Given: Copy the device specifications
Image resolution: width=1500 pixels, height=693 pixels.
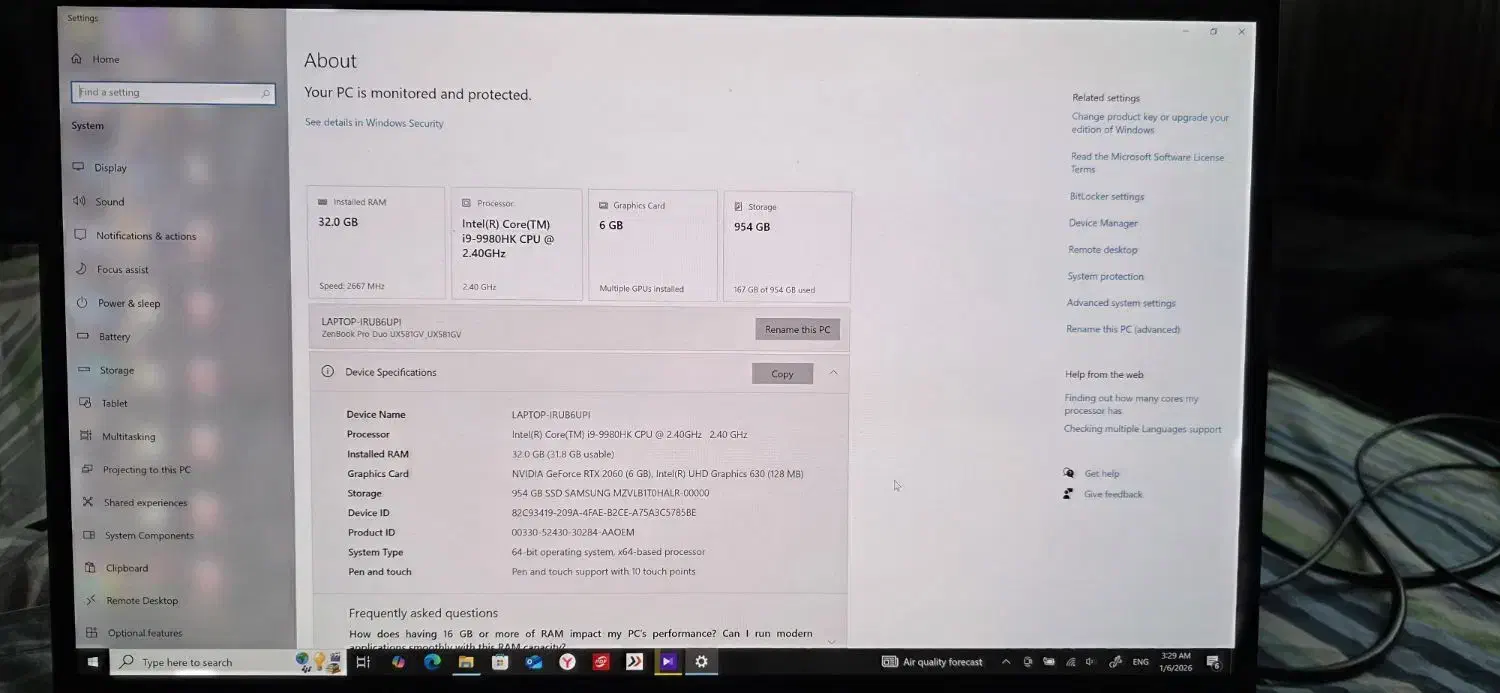Looking at the screenshot, I should click(x=782, y=374).
